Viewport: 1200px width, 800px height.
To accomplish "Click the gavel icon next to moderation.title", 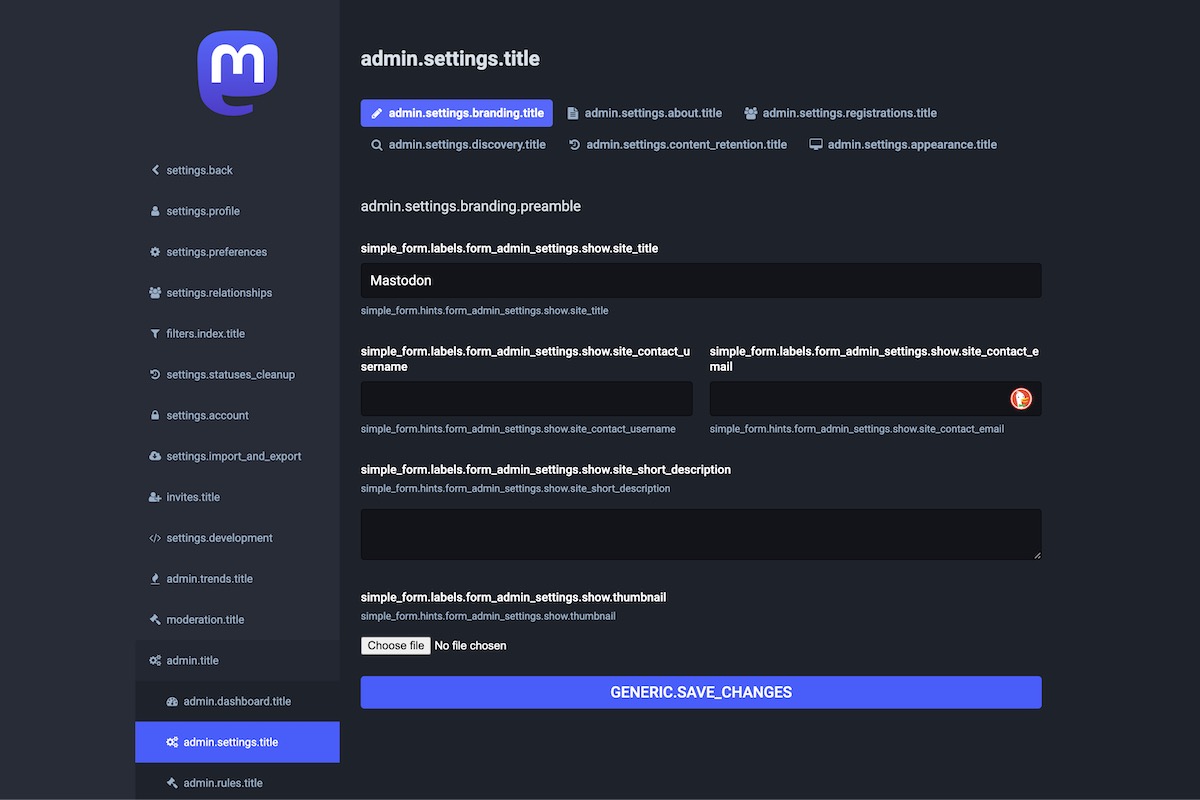I will pos(155,620).
